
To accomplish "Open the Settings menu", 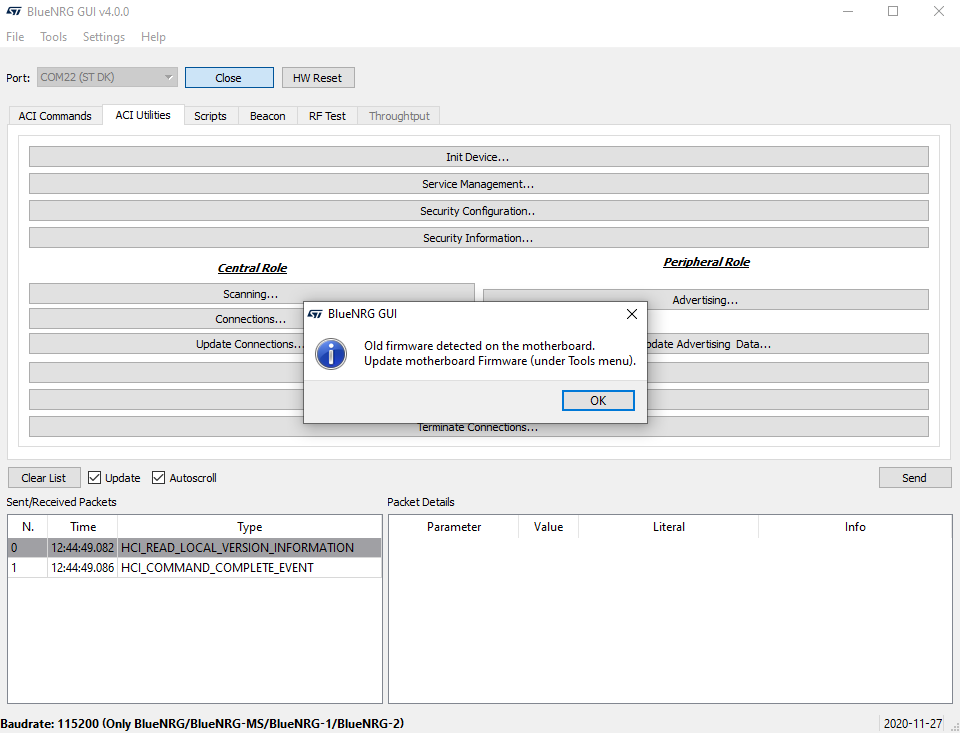I will (103, 37).
